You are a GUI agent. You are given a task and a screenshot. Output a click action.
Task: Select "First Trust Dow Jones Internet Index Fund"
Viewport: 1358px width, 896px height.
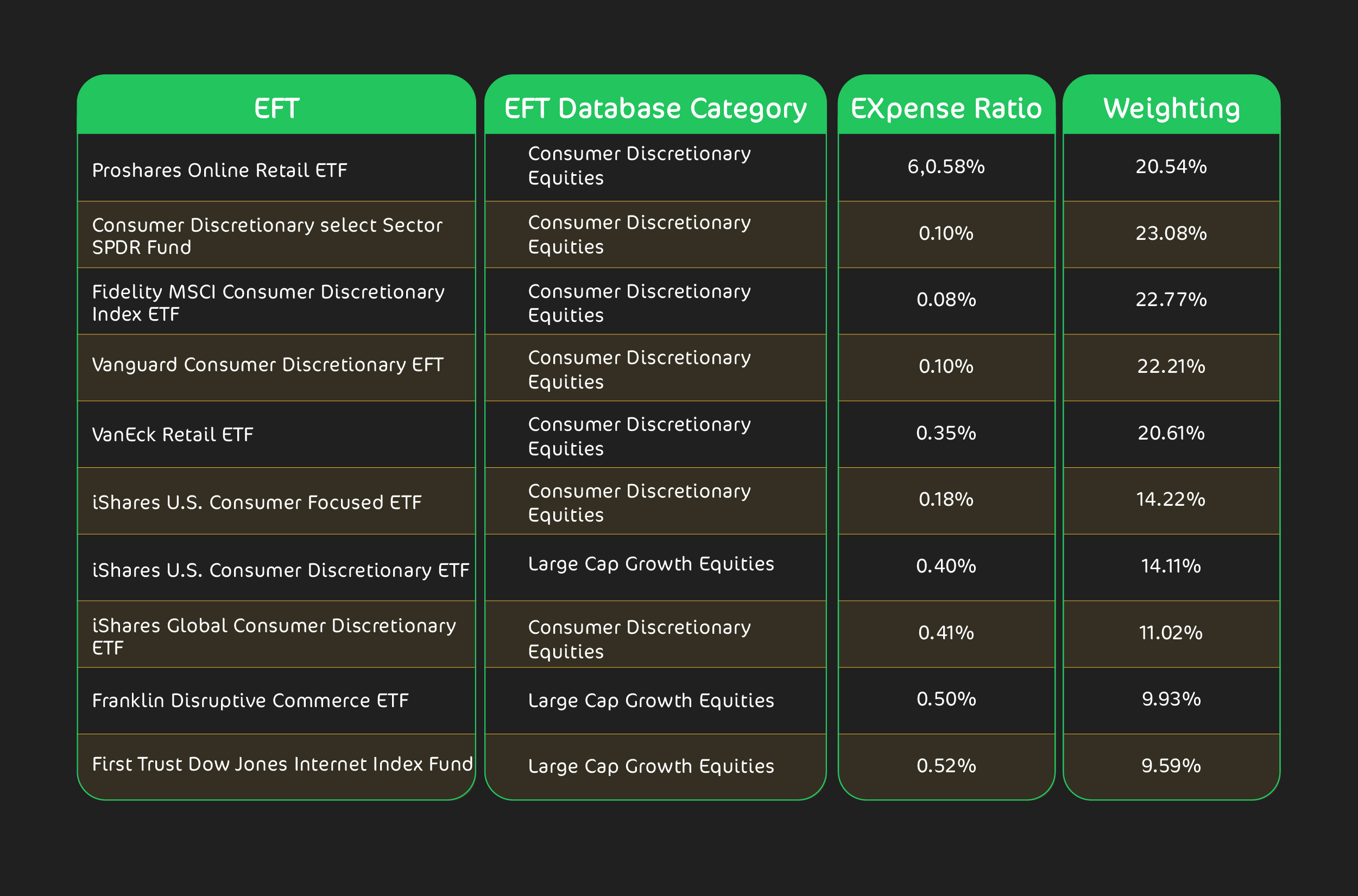coord(282,764)
